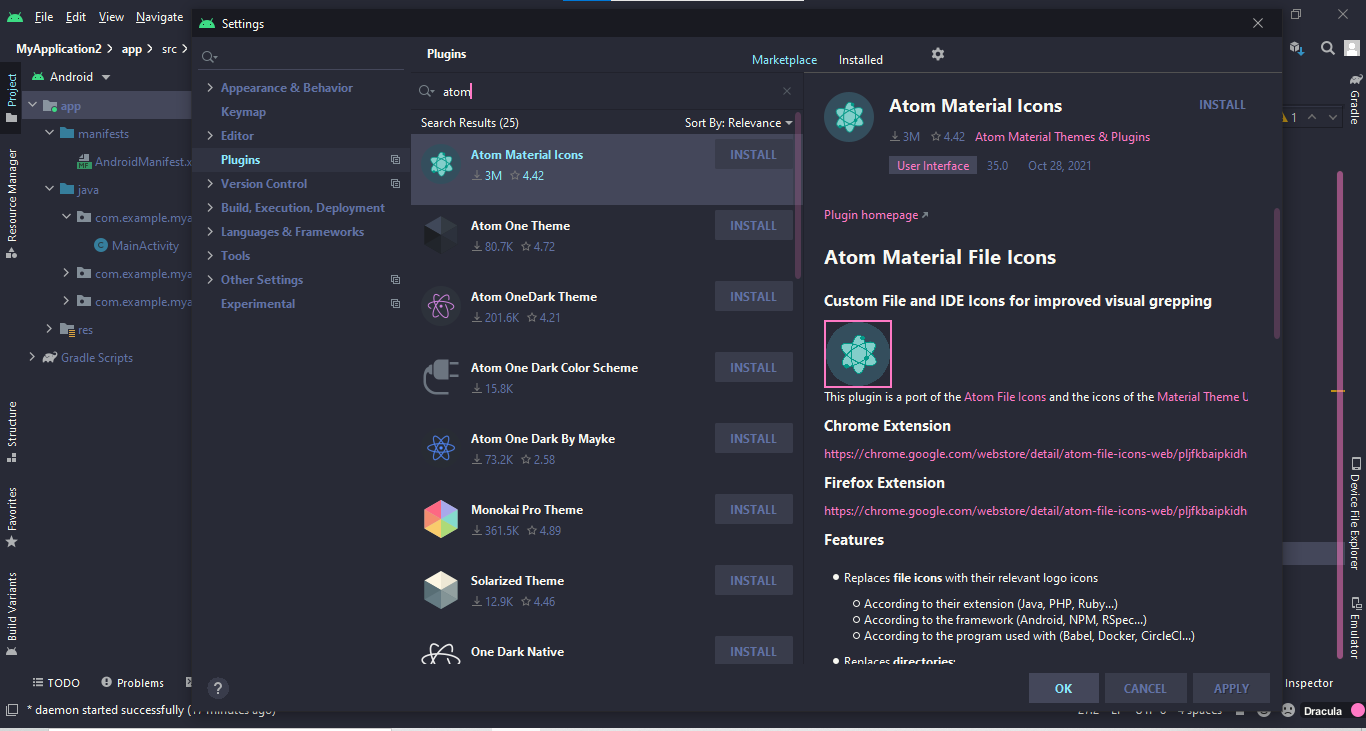Image resolution: width=1366 pixels, height=731 pixels.
Task: Click the Atom Material Icons plugin logo in details
Action: (x=849, y=117)
